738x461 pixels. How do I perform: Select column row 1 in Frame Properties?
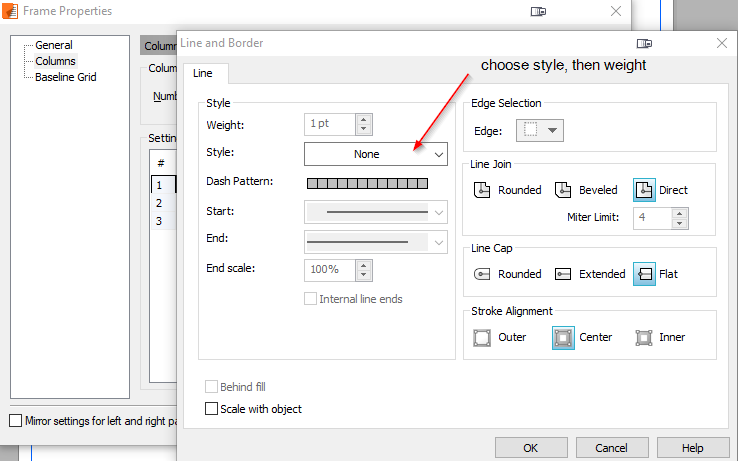pos(163,185)
